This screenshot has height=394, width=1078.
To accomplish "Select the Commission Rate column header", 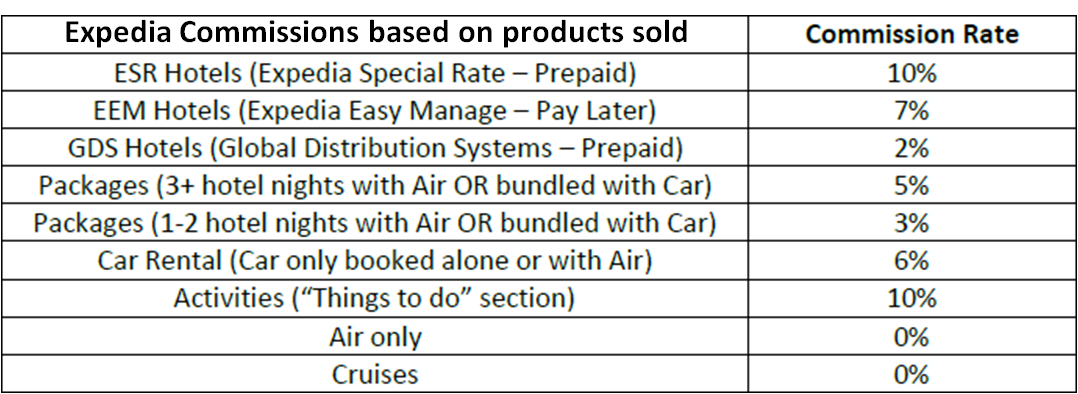I will pos(912,35).
